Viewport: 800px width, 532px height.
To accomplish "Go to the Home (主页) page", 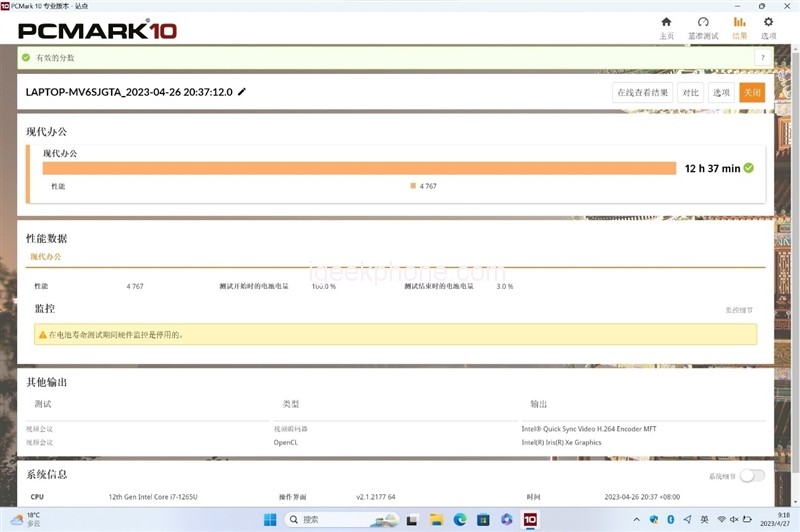I will click(x=666, y=26).
